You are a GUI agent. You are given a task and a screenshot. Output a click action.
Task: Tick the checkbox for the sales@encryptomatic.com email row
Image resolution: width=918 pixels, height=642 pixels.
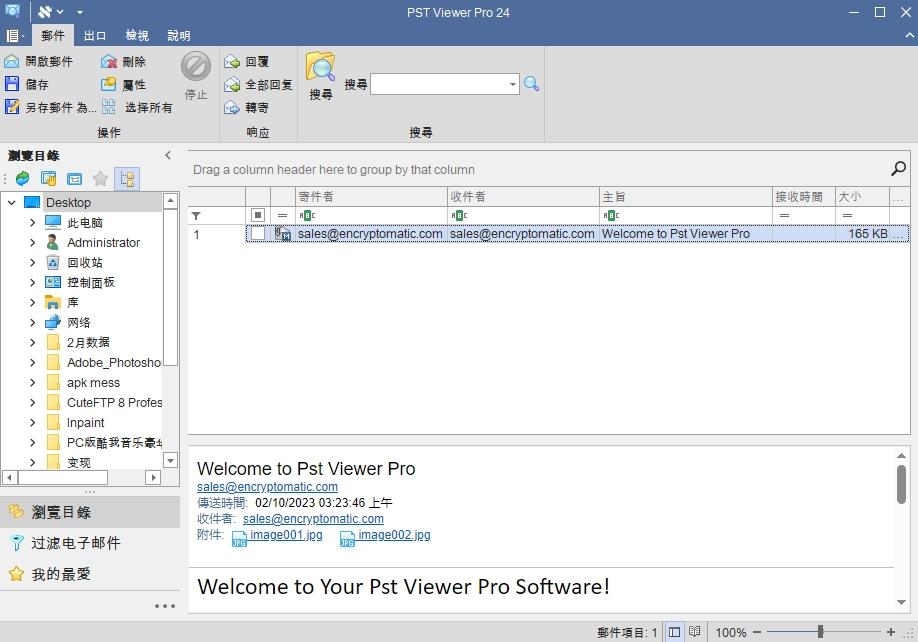click(x=258, y=234)
